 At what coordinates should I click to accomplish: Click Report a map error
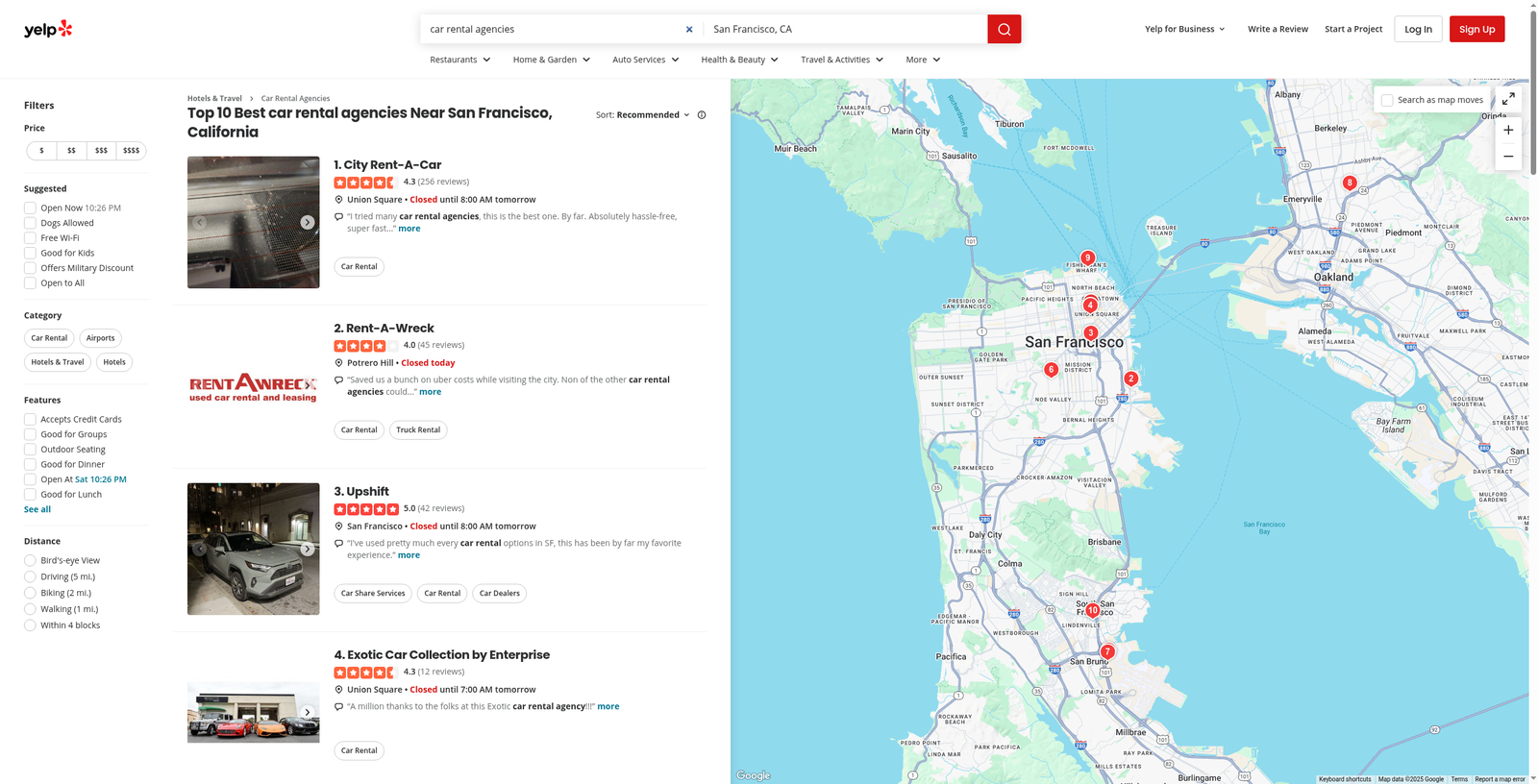point(1500,779)
